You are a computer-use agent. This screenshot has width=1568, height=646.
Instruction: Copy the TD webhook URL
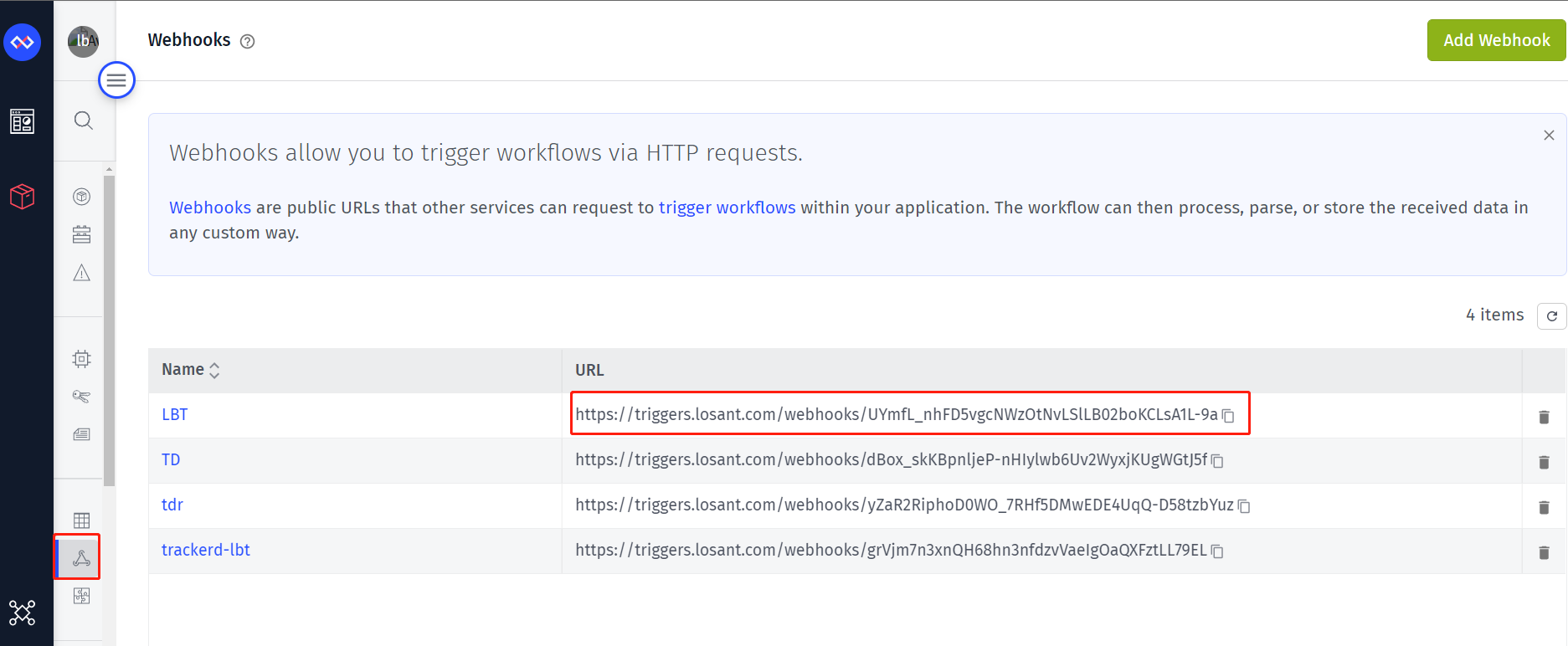point(1217,461)
